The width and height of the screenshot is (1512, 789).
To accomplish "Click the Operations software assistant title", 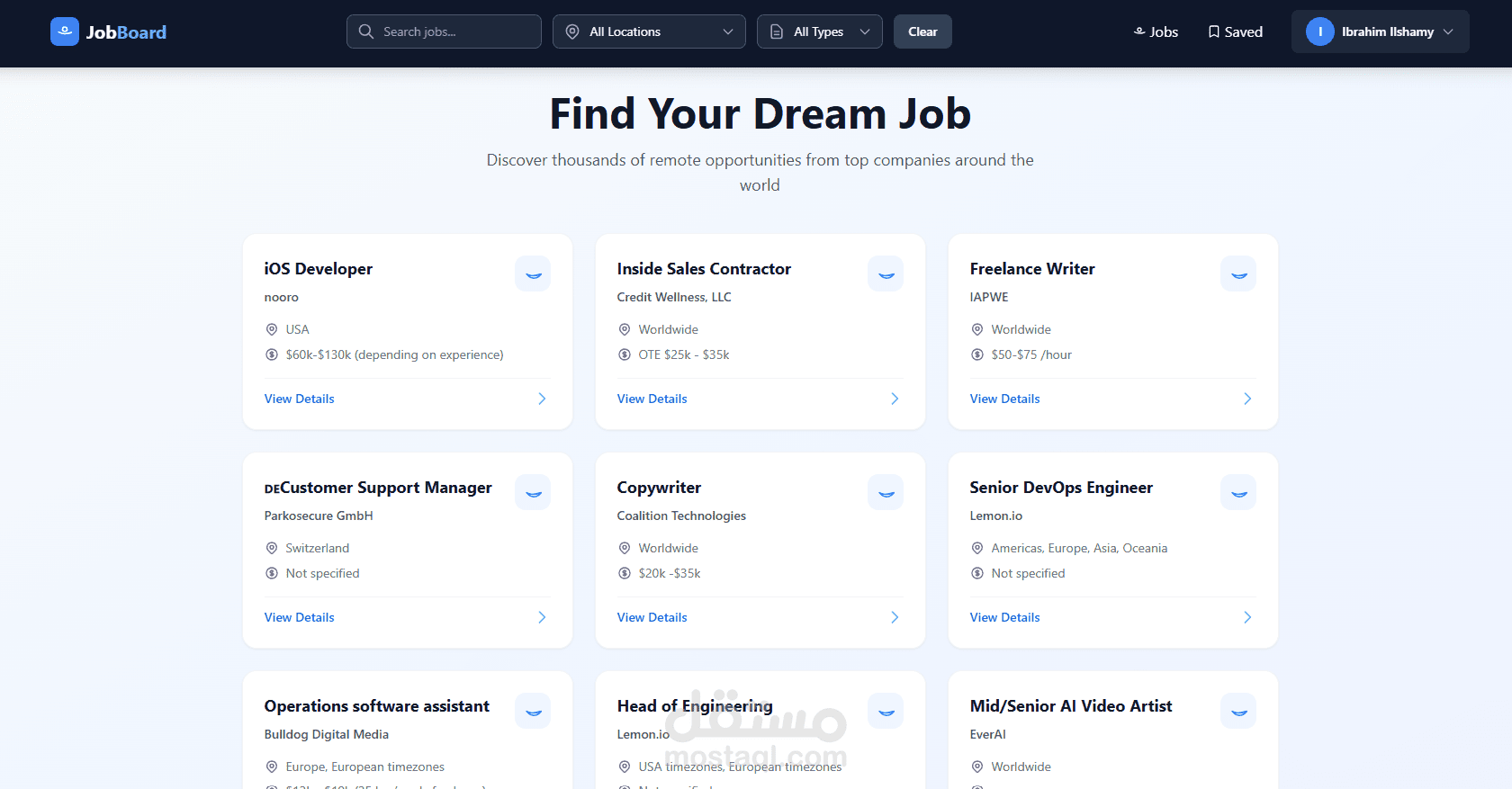I will coord(377,706).
